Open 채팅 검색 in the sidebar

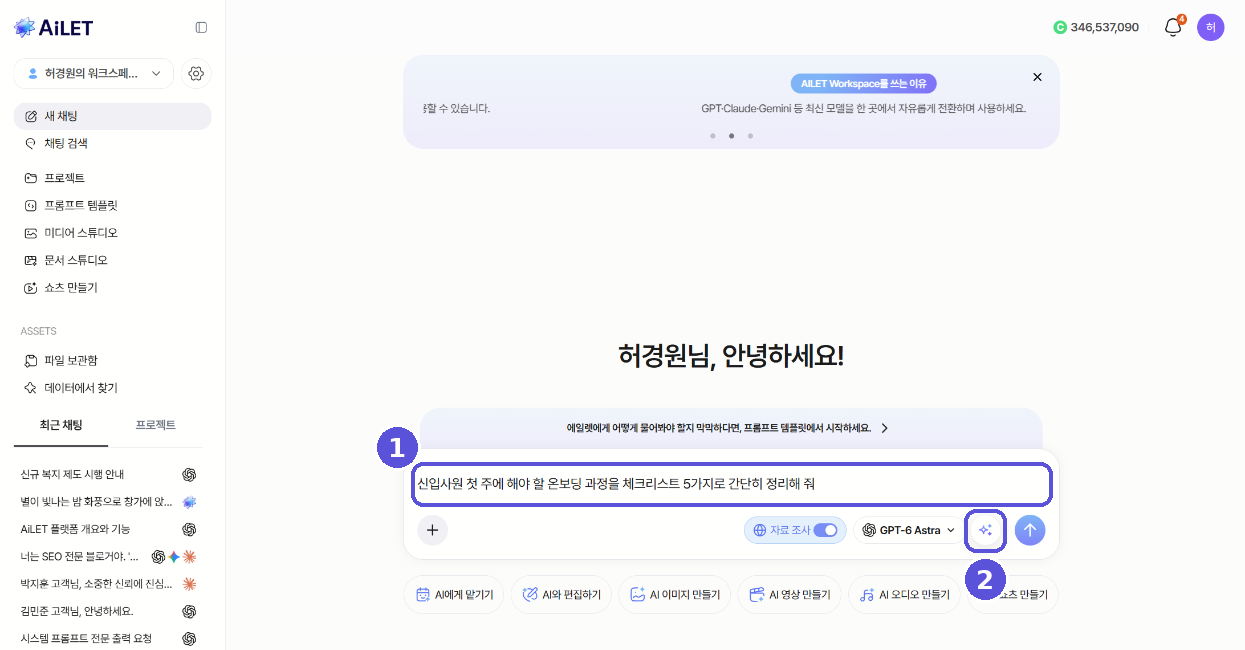(x=112, y=143)
